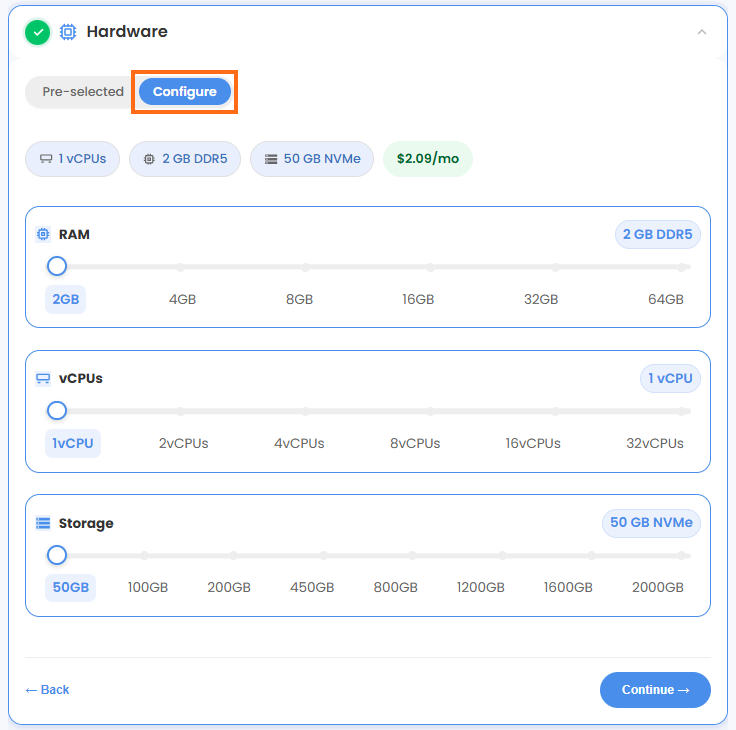This screenshot has width=736, height=730.
Task: Select 450GB storage option
Action: coord(312,587)
